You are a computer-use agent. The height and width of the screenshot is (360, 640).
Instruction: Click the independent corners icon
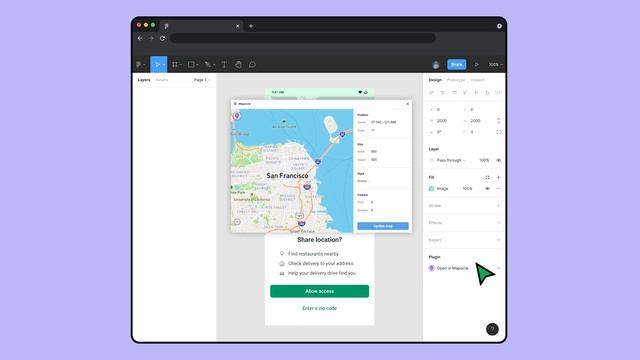click(498, 132)
